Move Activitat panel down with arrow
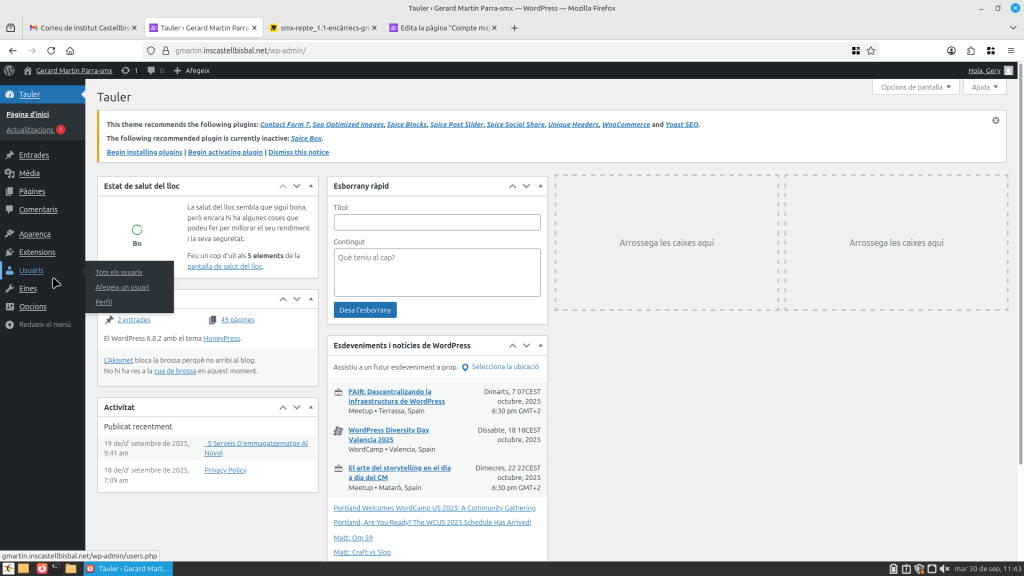The width and height of the screenshot is (1024, 576). click(296, 407)
